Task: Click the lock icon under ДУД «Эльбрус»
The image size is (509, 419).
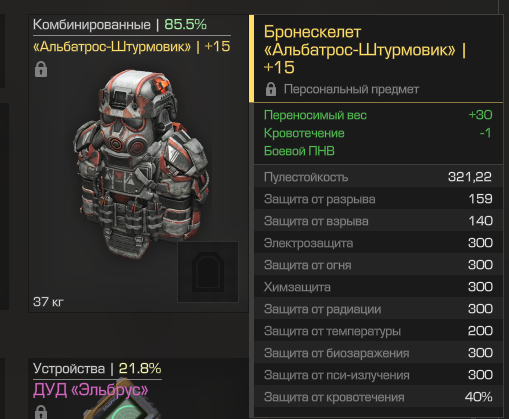Action: click(x=41, y=412)
